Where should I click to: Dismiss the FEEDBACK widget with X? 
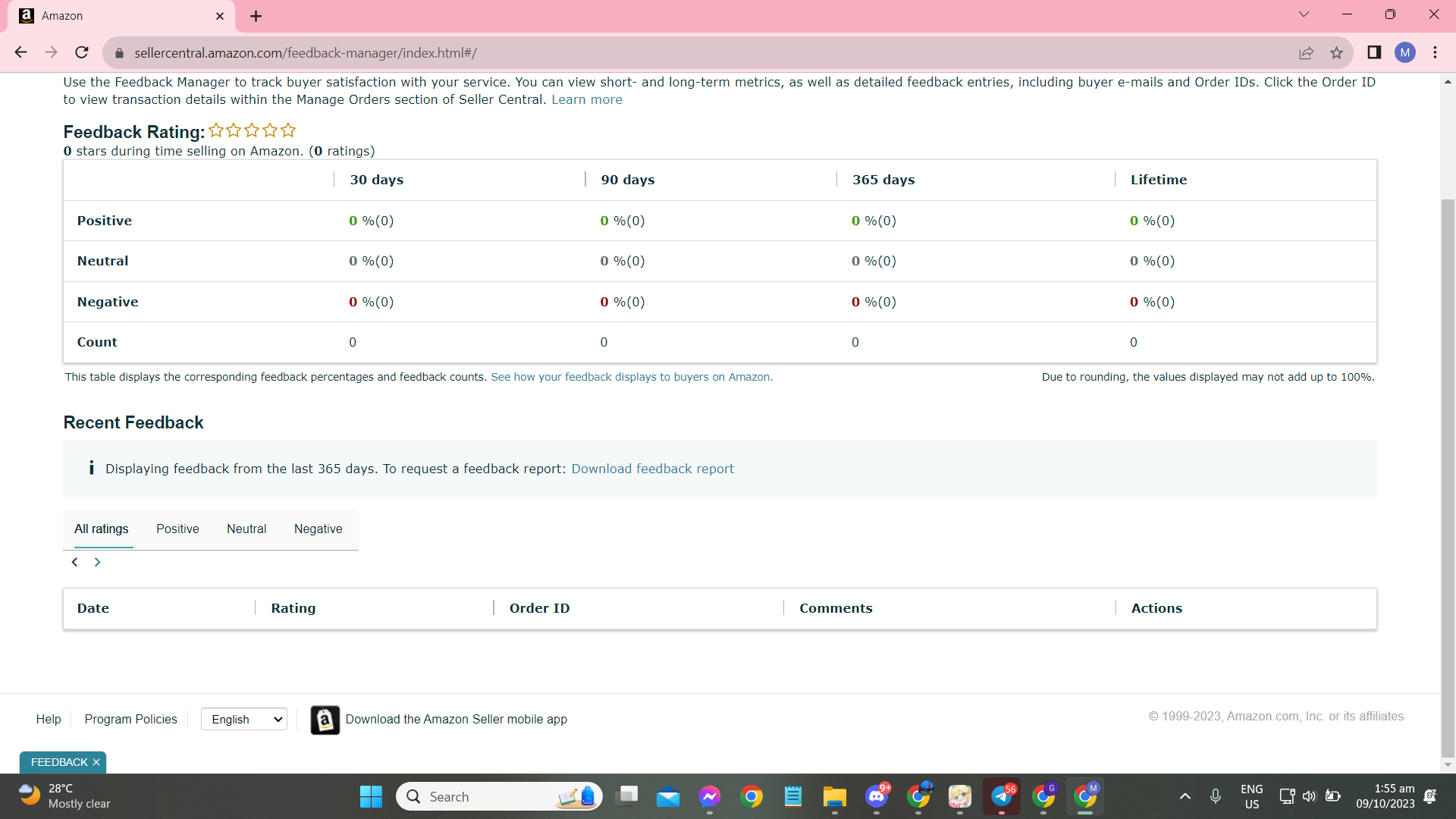(96, 762)
